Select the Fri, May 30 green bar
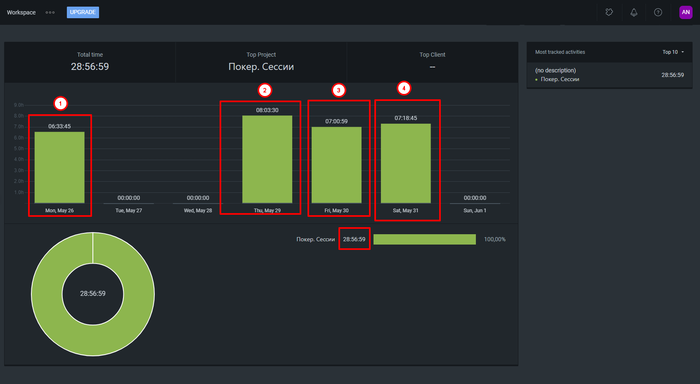 click(336, 165)
